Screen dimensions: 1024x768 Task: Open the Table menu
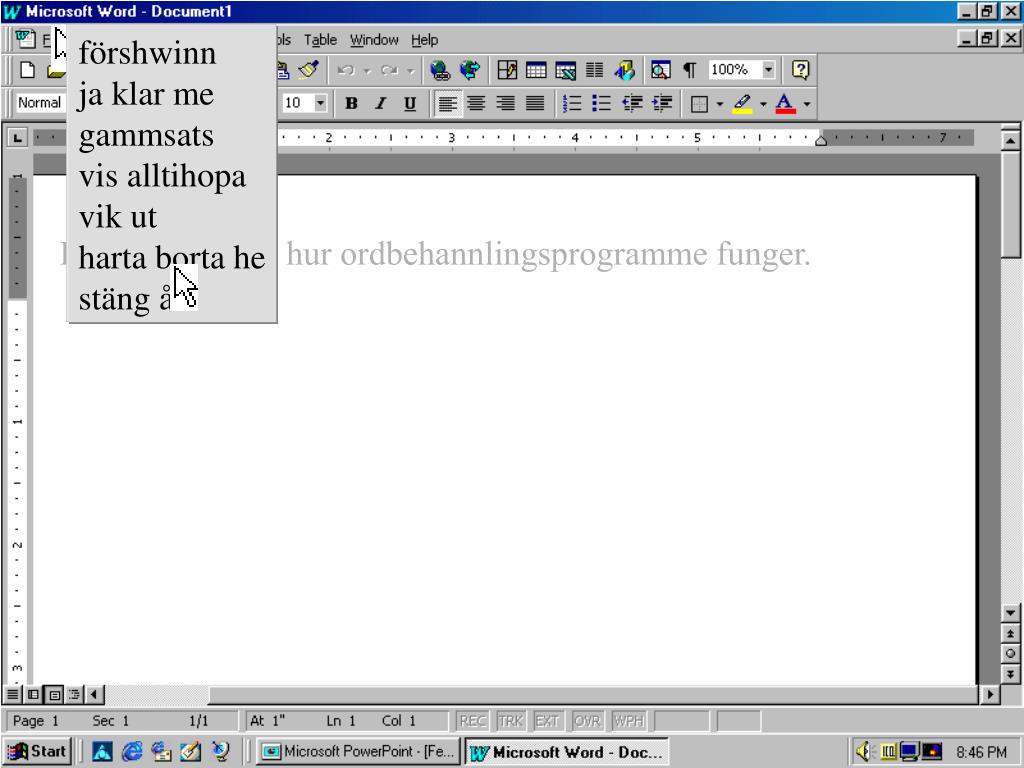[320, 40]
